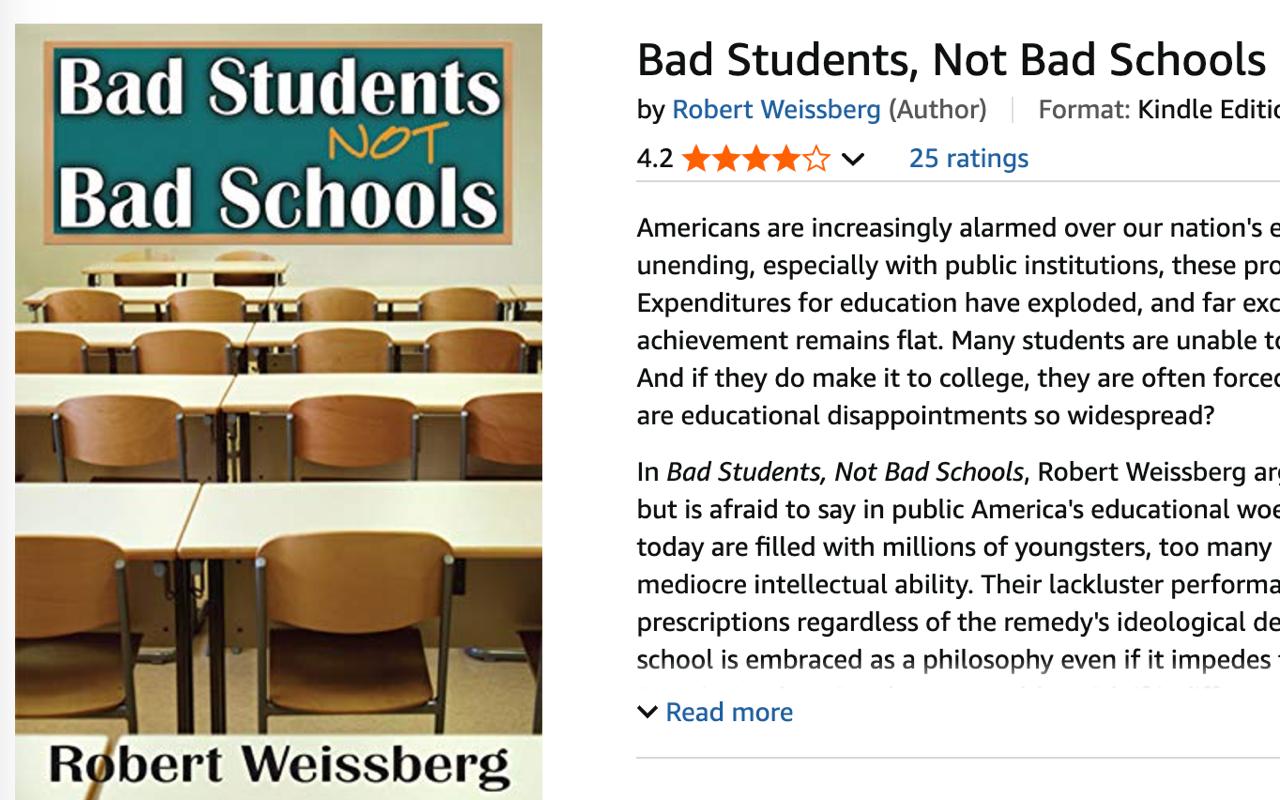Click the empty fifth rating star

coord(816,159)
